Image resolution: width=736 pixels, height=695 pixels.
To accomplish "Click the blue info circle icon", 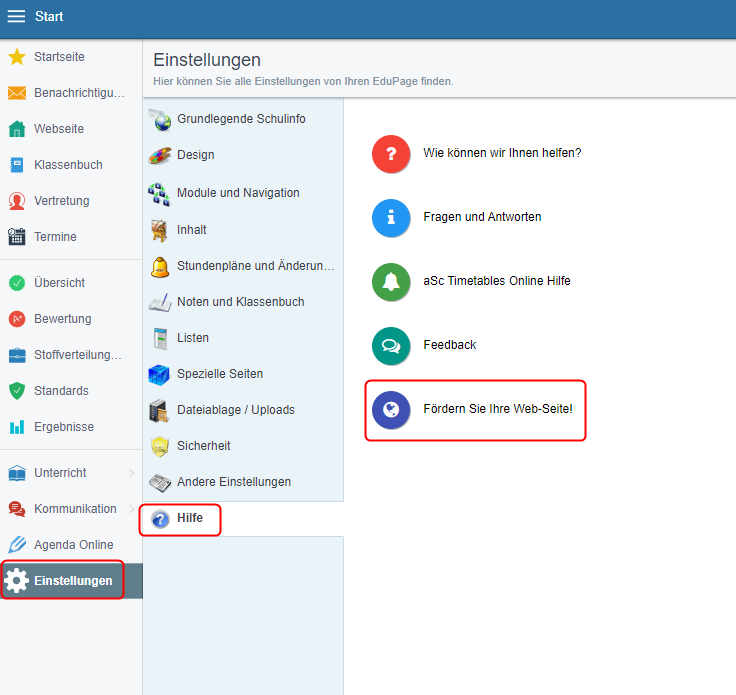I will (391, 218).
